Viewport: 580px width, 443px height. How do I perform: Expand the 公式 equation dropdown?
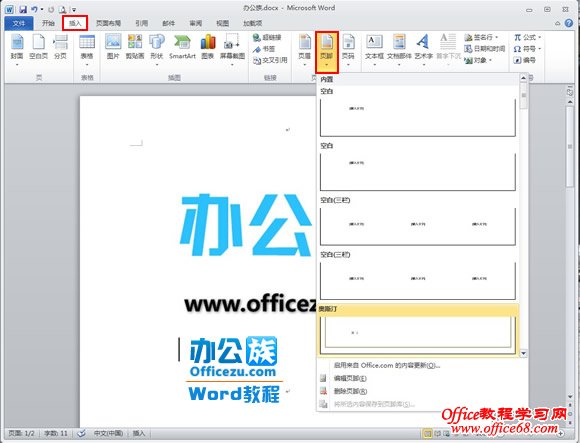(540, 37)
